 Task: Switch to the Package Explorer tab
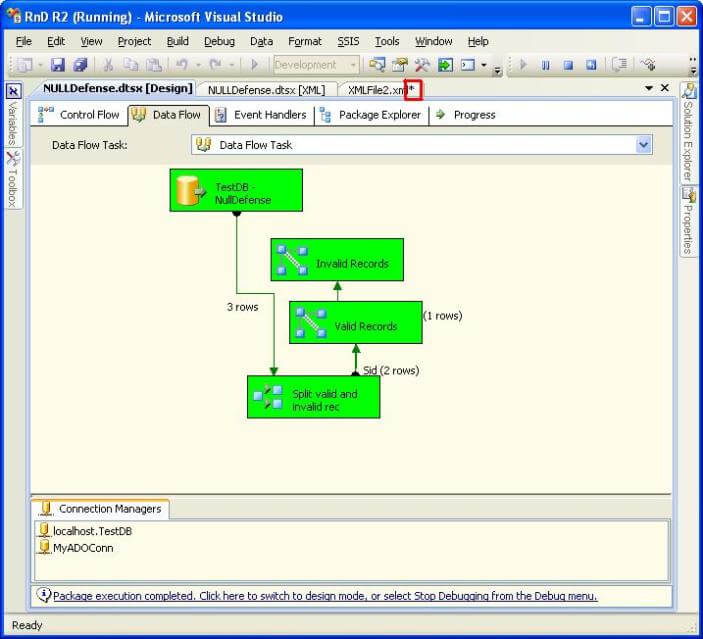pyautogui.click(x=372, y=115)
